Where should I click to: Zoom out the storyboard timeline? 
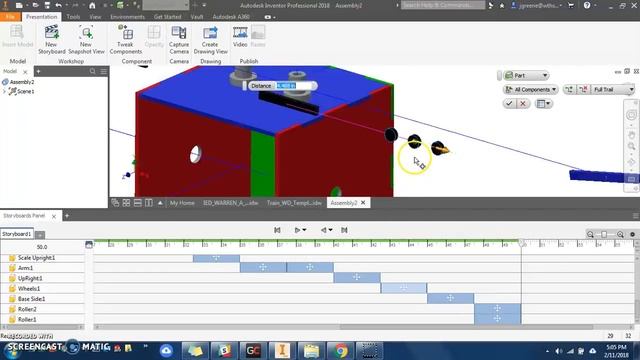pos(590,234)
